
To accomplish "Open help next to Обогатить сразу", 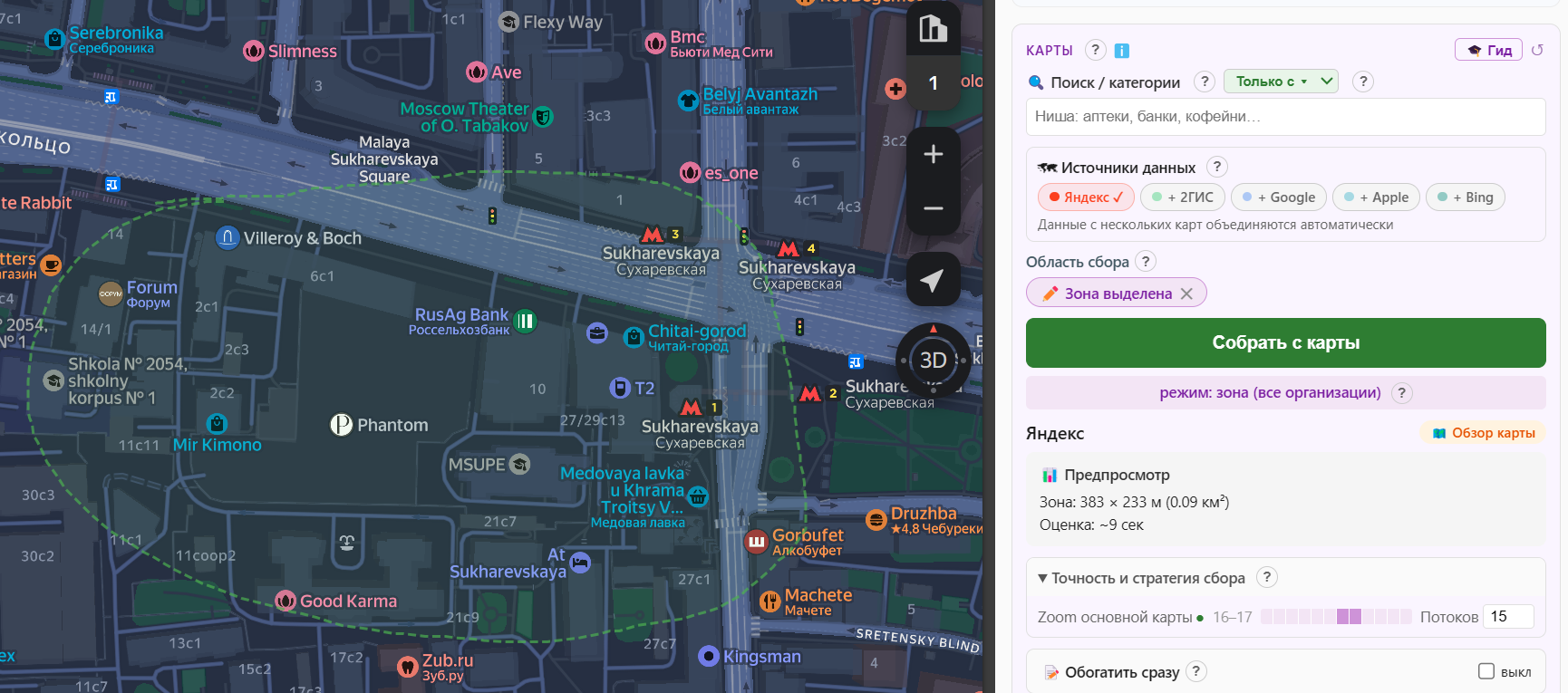I will [1196, 671].
